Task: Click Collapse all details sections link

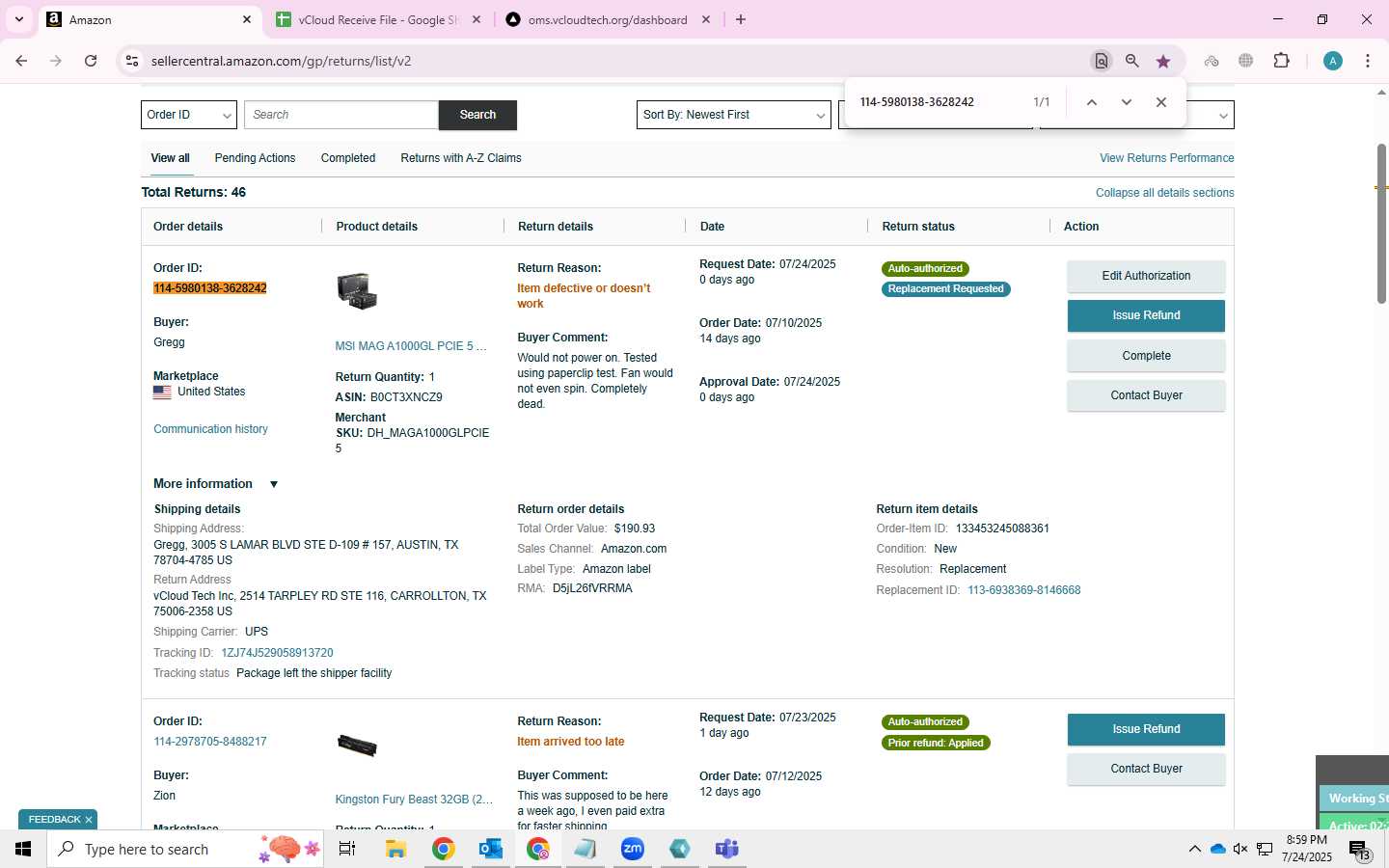Action: tap(1164, 193)
